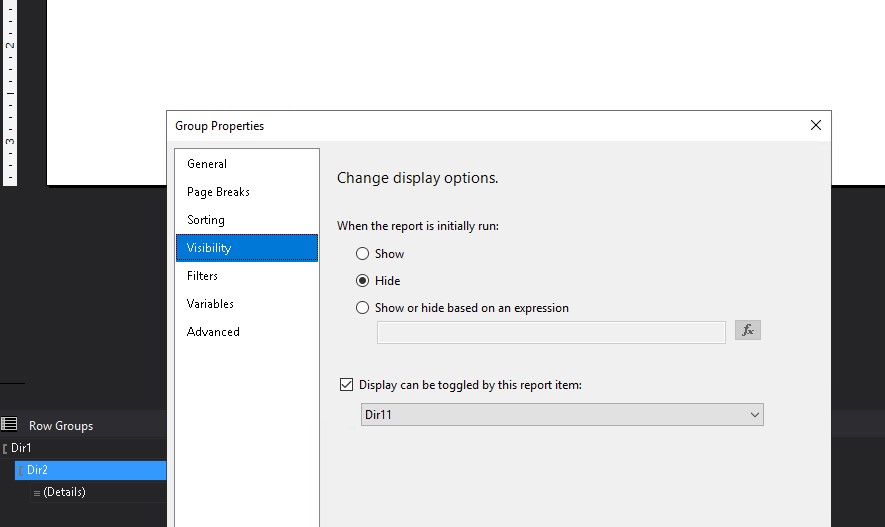This screenshot has width=885, height=527.
Task: Select the Show radio button
Action: [362, 254]
